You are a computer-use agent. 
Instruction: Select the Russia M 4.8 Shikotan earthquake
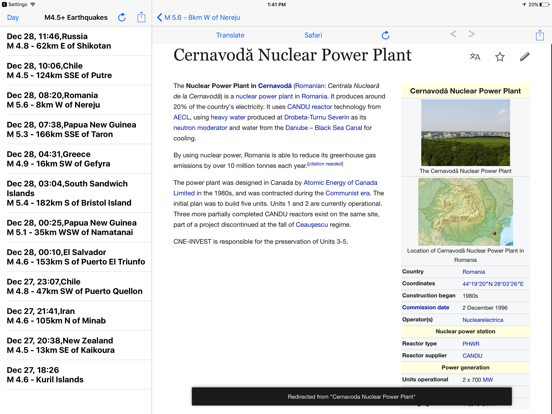click(x=76, y=41)
